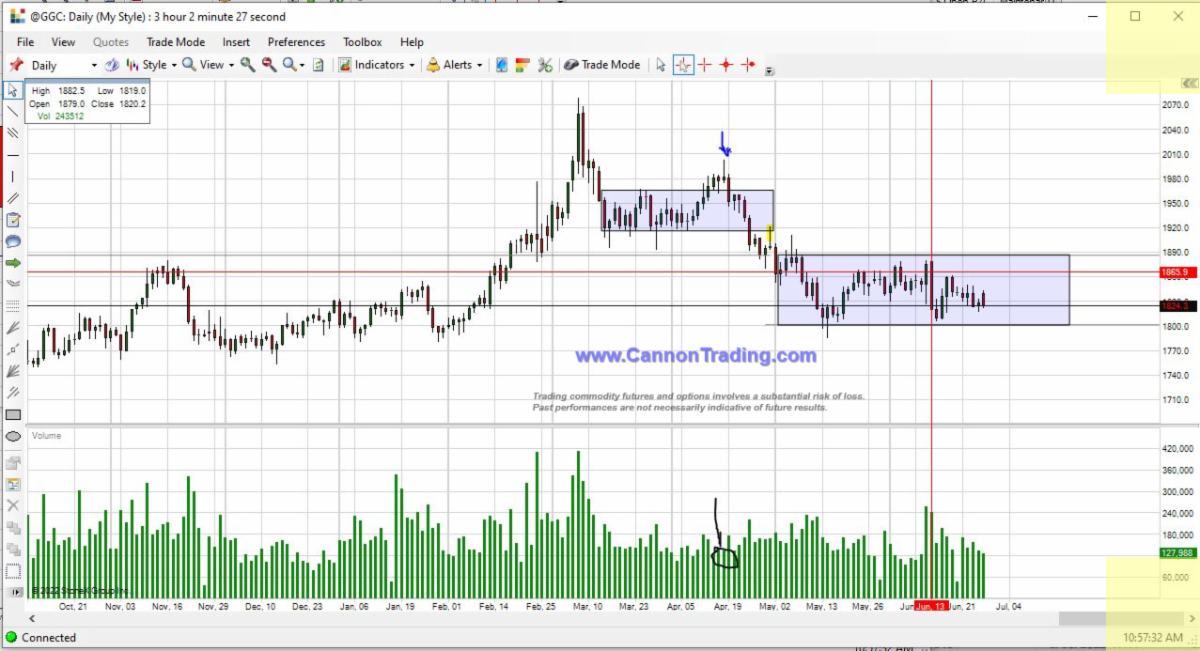Click the 10:57:32 AM clock

click(1151, 637)
